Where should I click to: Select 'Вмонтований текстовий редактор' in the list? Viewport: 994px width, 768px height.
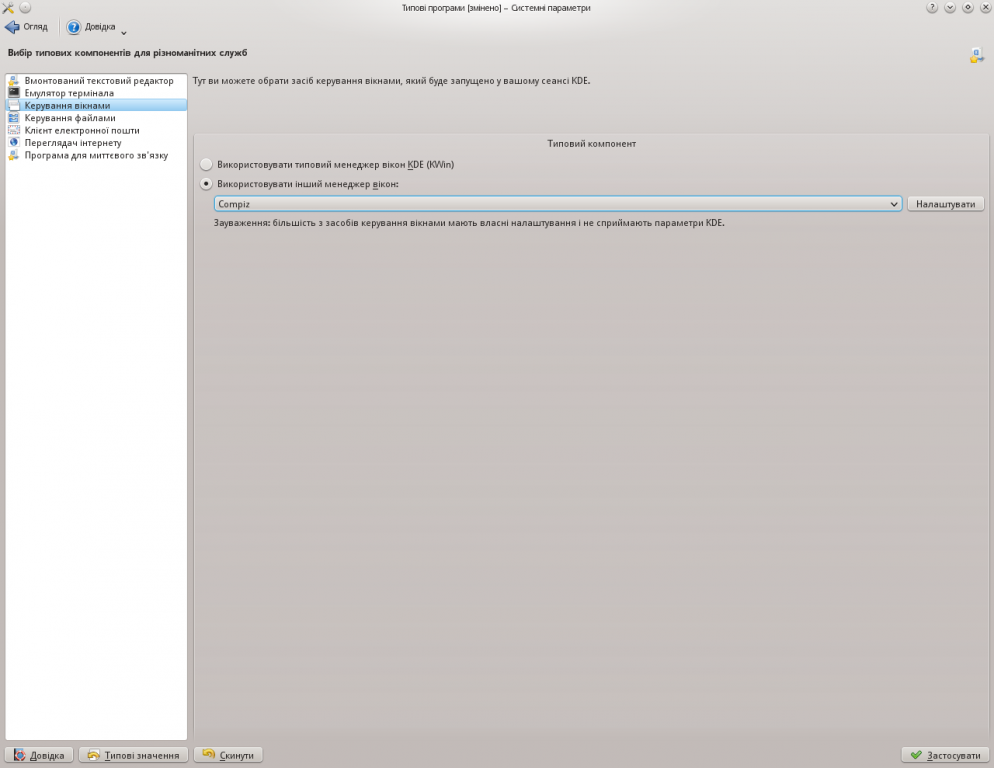[x=96, y=81]
